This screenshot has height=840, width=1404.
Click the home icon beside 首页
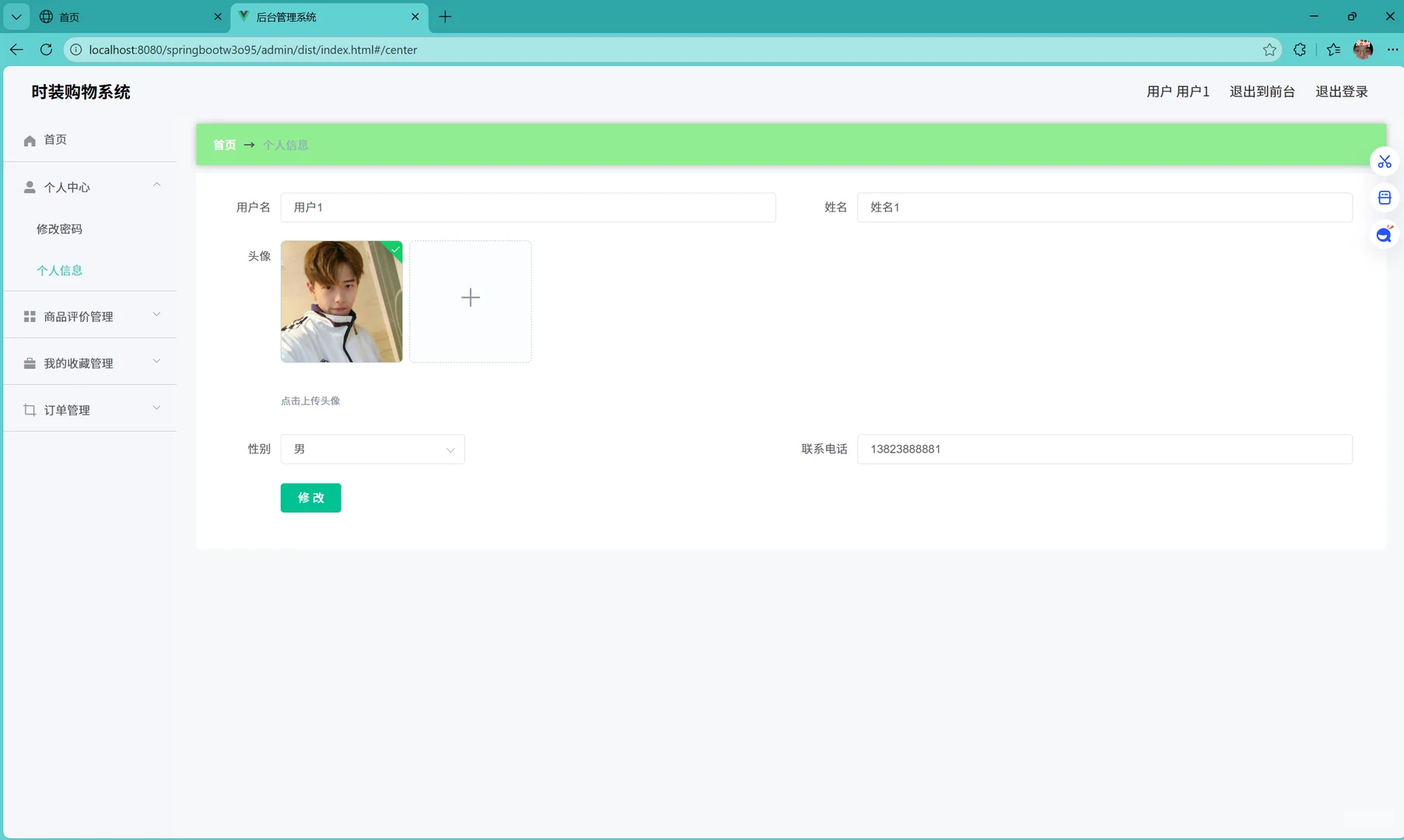[x=30, y=140]
